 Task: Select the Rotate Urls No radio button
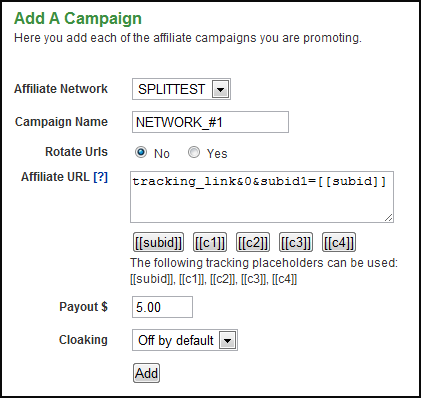[x=141, y=152]
